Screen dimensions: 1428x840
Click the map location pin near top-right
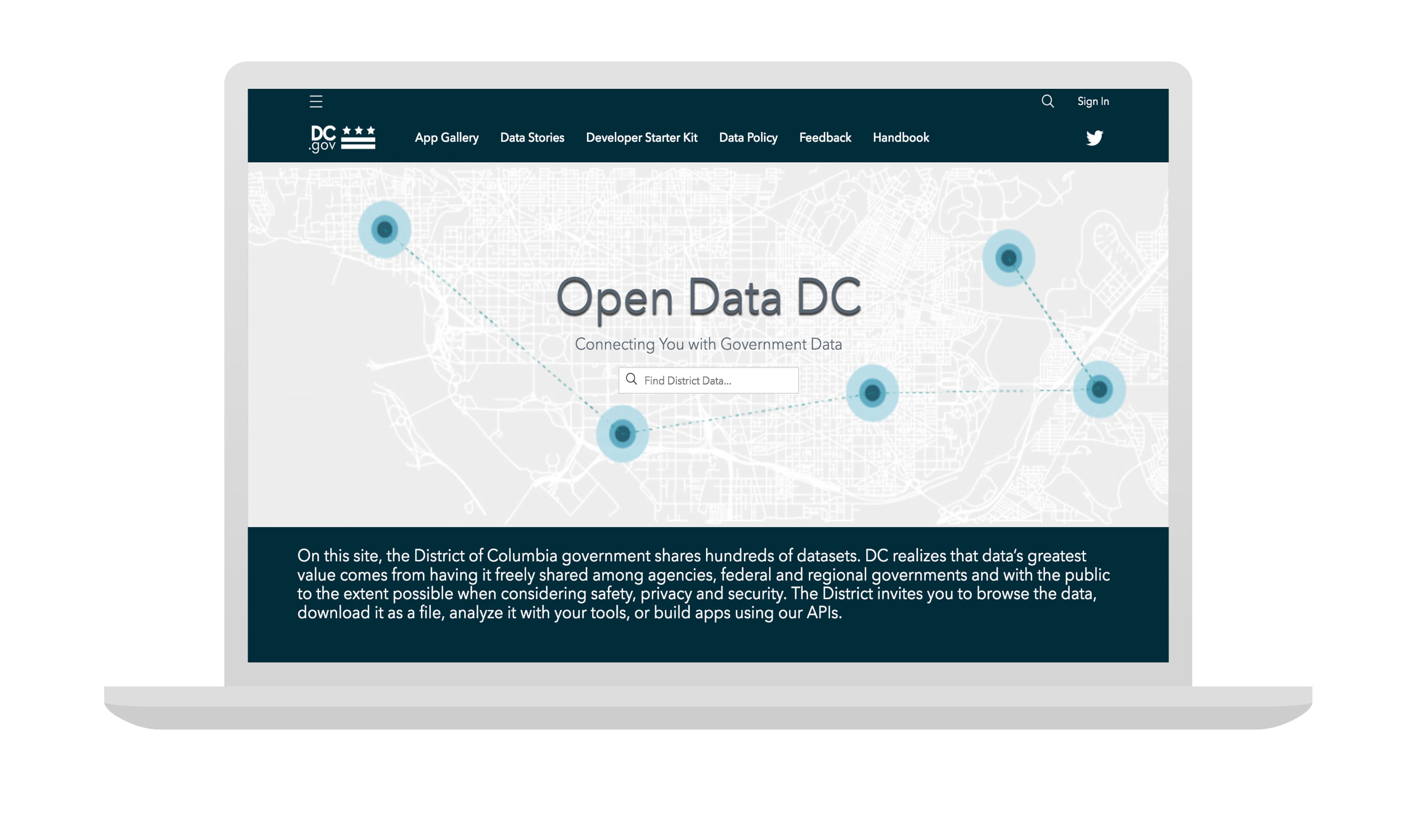click(1010, 258)
